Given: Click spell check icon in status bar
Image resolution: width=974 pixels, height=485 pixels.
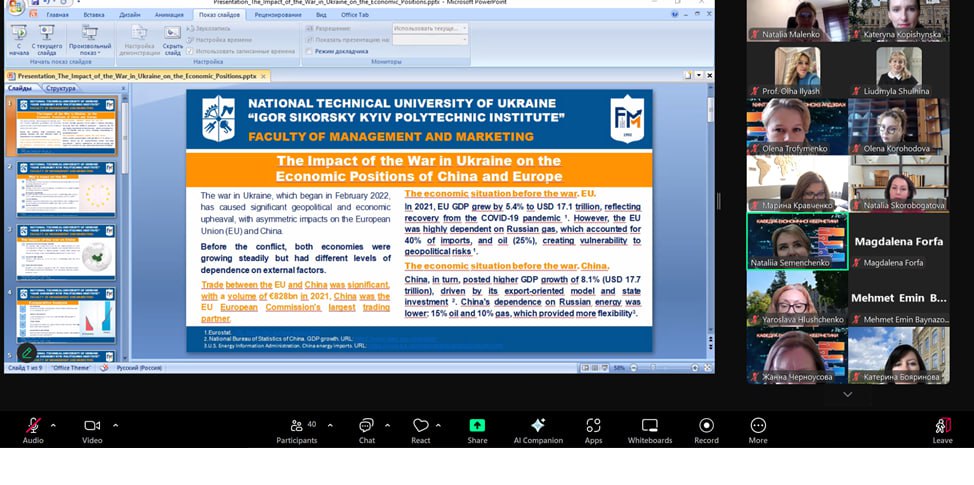Looking at the screenshot, I should [x=104, y=368].
